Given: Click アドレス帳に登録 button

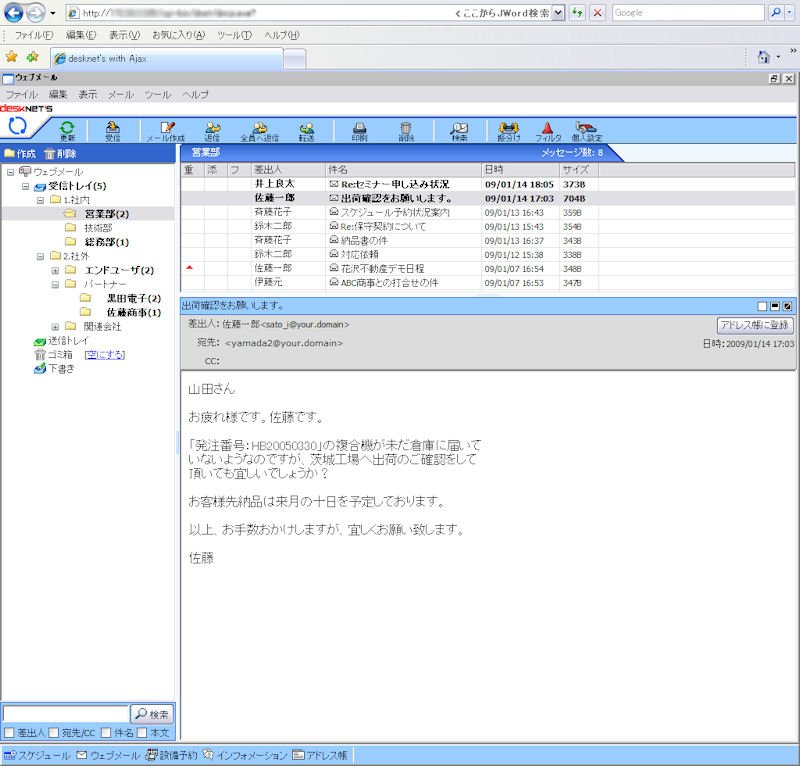Looking at the screenshot, I should (755, 325).
